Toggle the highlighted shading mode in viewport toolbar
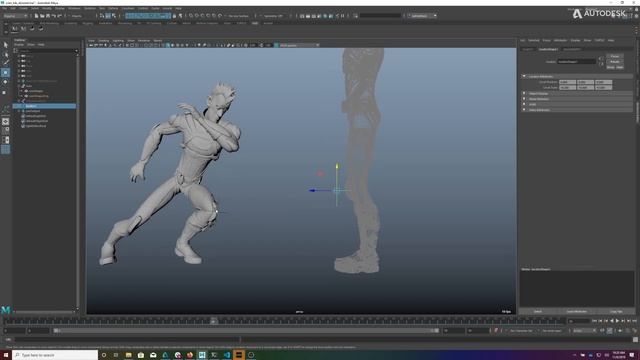 (168, 45)
